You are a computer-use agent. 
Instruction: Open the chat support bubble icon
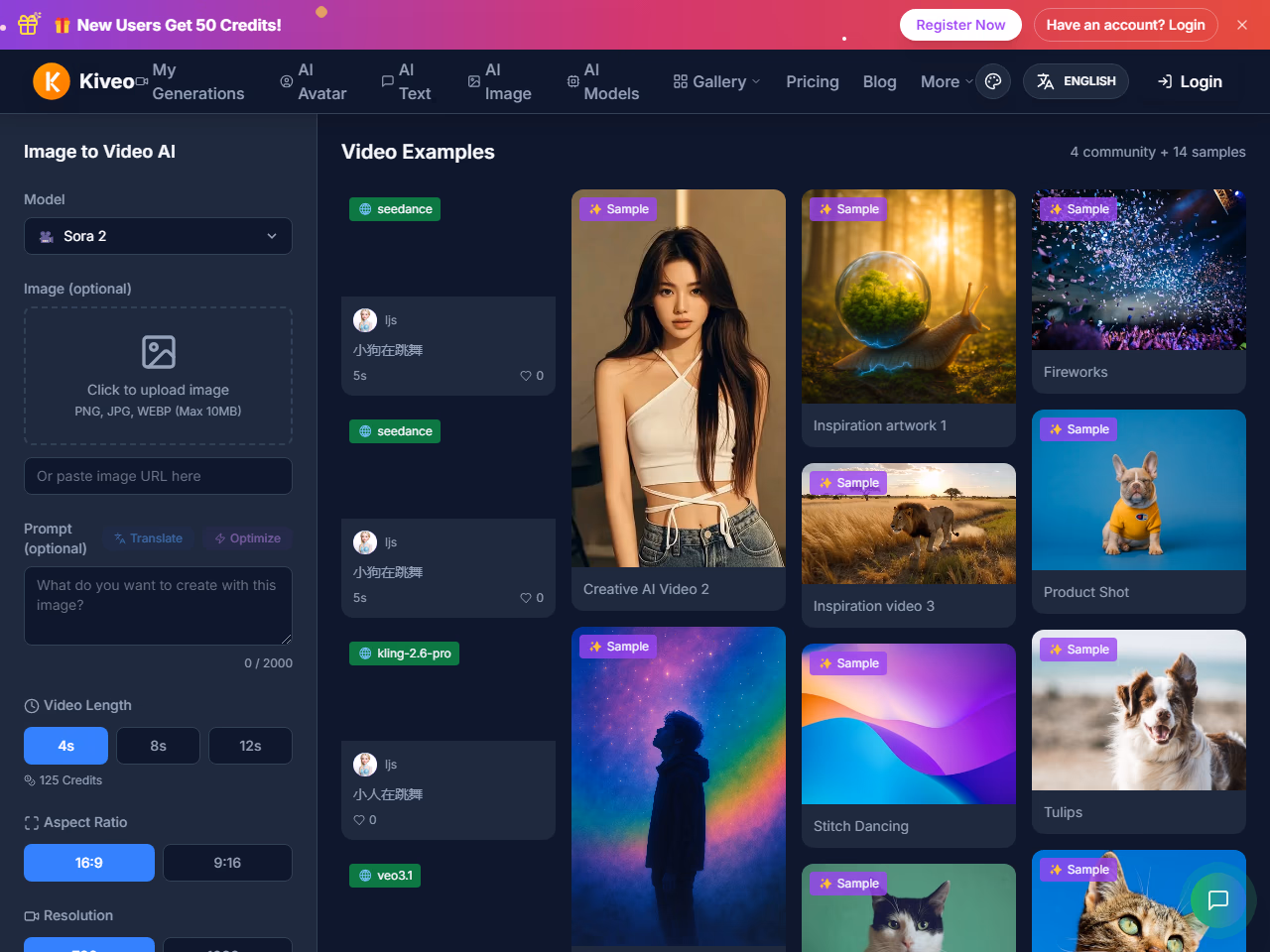click(1217, 899)
